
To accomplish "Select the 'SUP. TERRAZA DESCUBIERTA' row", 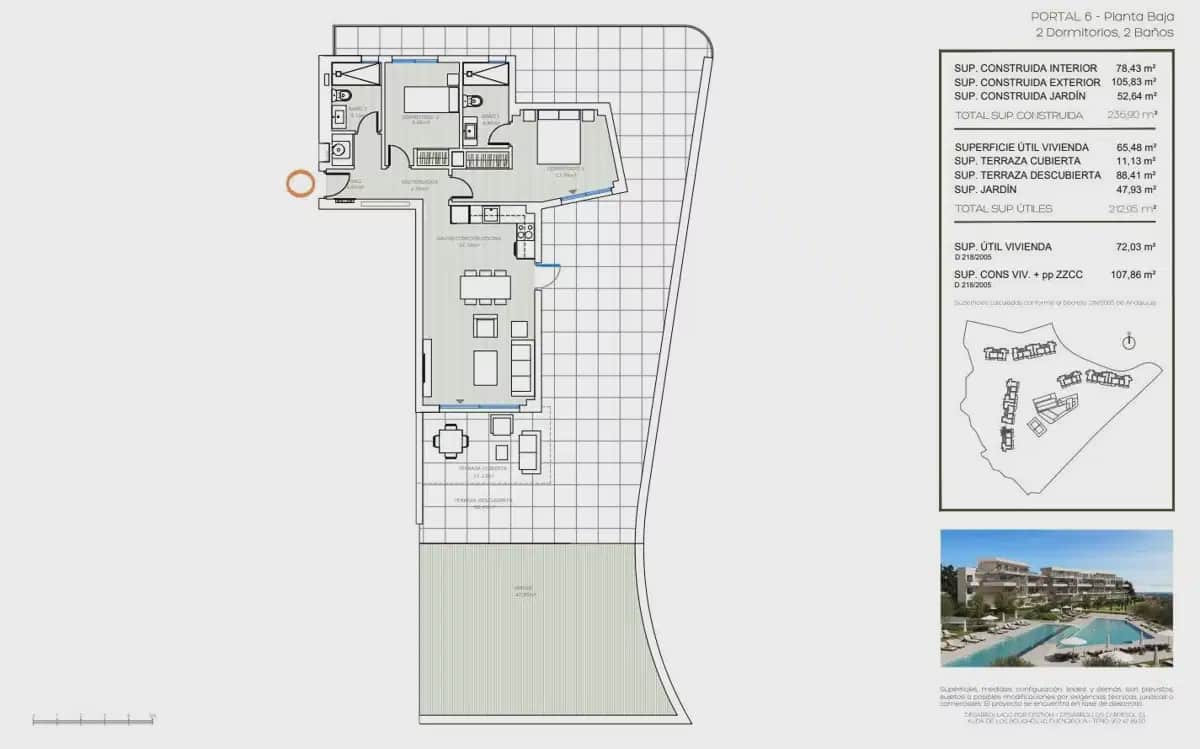I will 1056,175.
